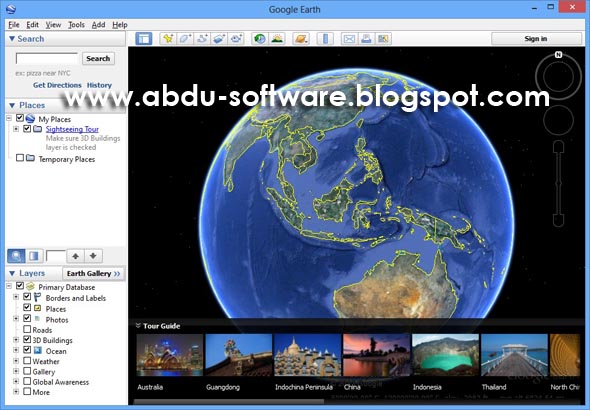590x410 pixels.
Task: Check the Temporary Places checkbox
Action: point(20,158)
